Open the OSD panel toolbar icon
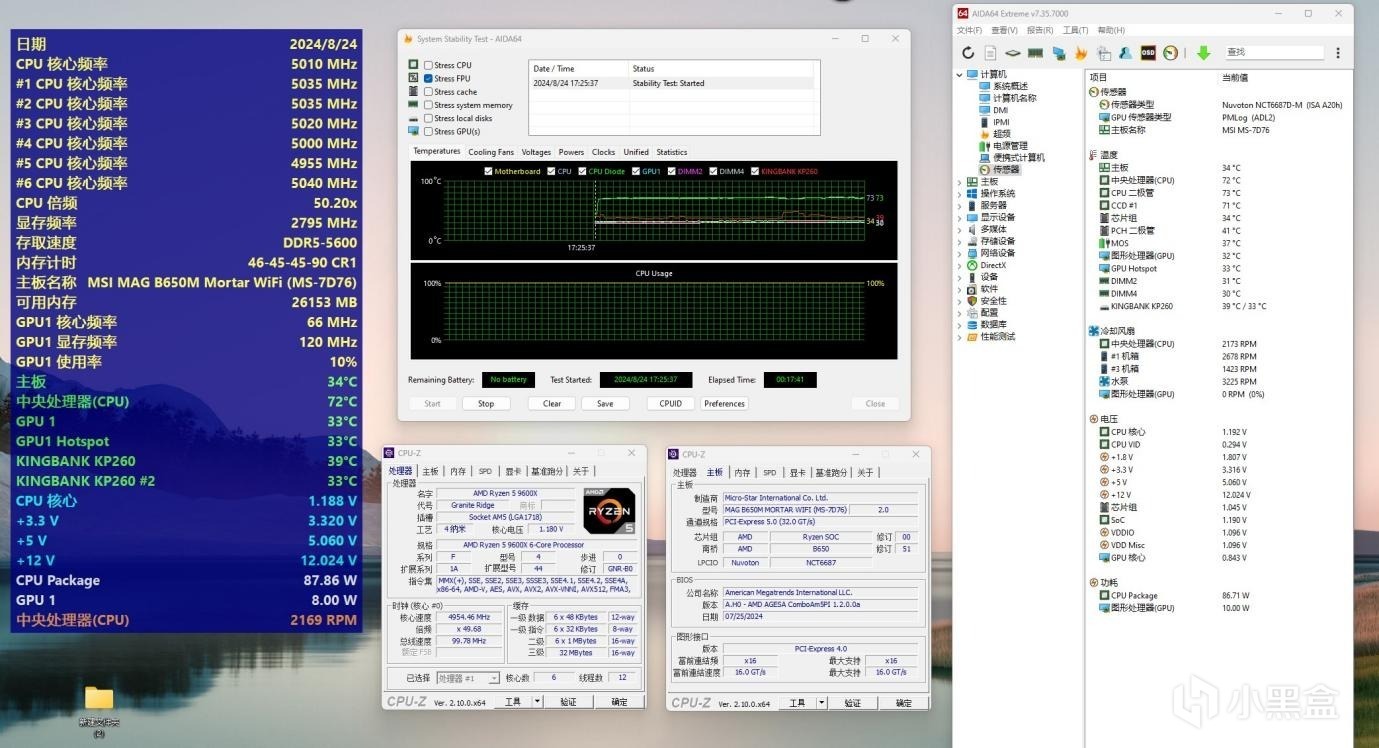 click(1148, 53)
